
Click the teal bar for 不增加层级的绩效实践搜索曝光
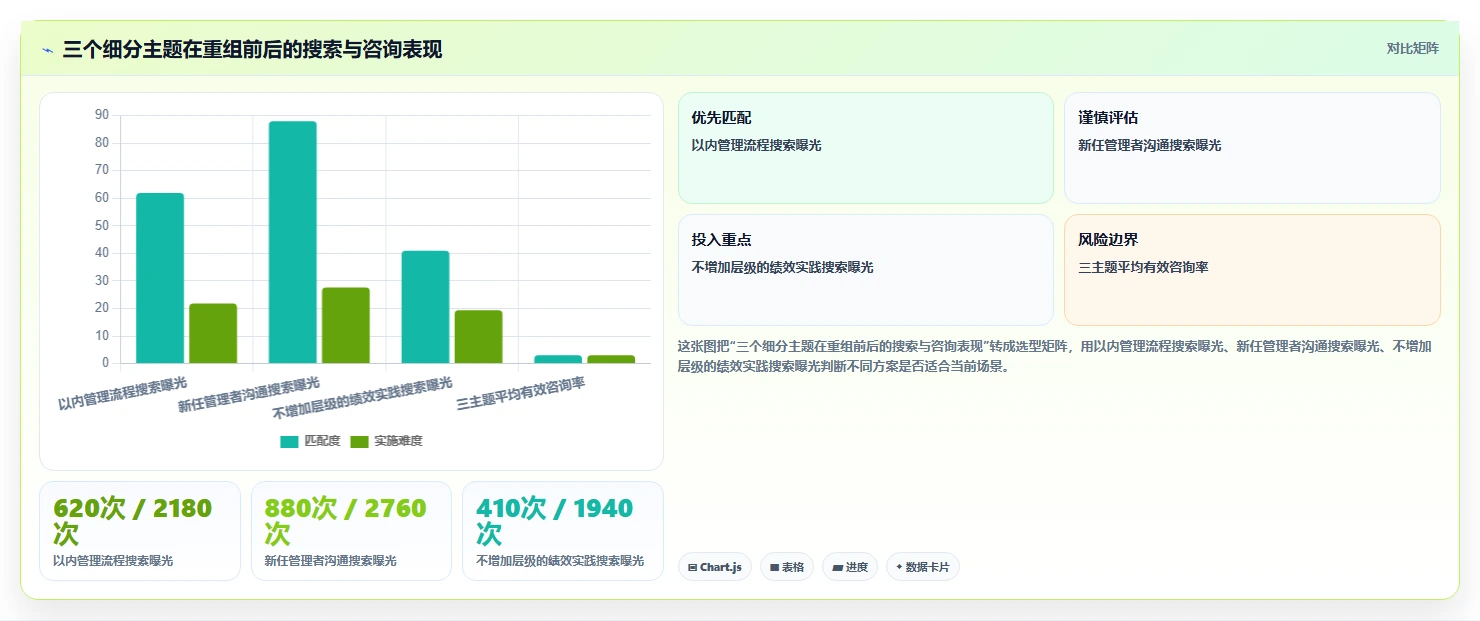(x=425, y=307)
